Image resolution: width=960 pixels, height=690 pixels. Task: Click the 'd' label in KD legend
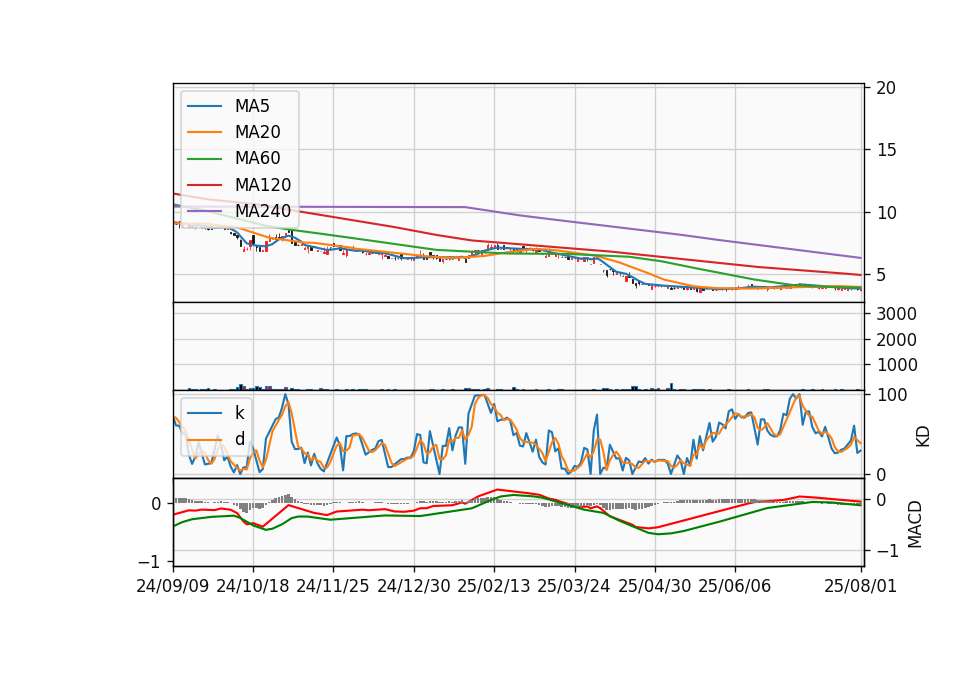coord(239,439)
